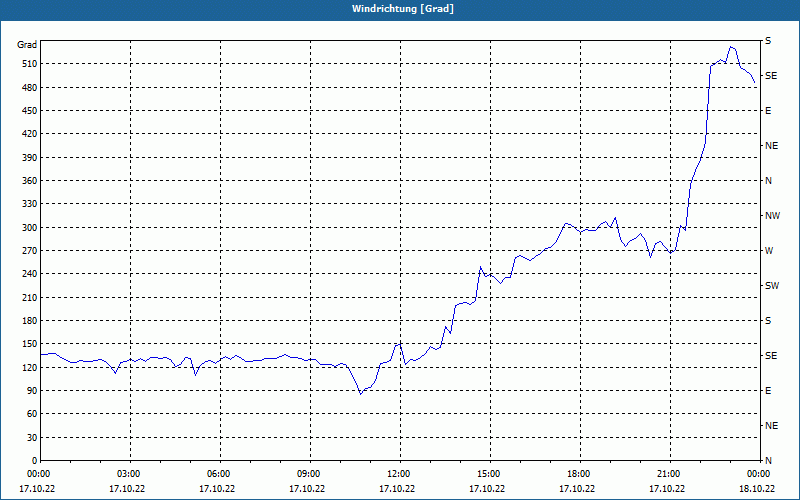Click the E compass label beside the 450 gridline
This screenshot has height=500, width=800.
point(768,111)
